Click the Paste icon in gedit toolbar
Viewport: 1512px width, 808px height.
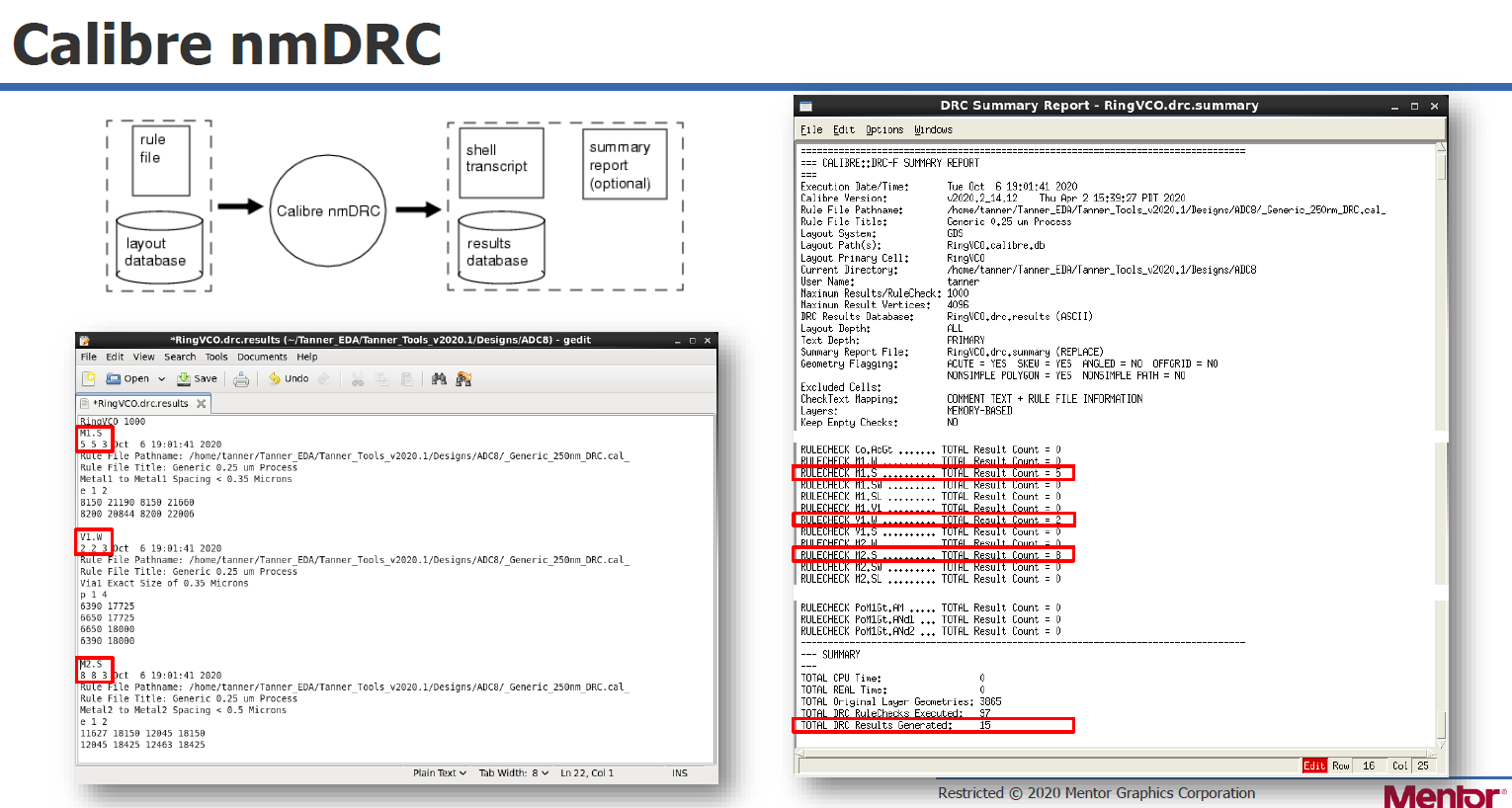pos(406,378)
